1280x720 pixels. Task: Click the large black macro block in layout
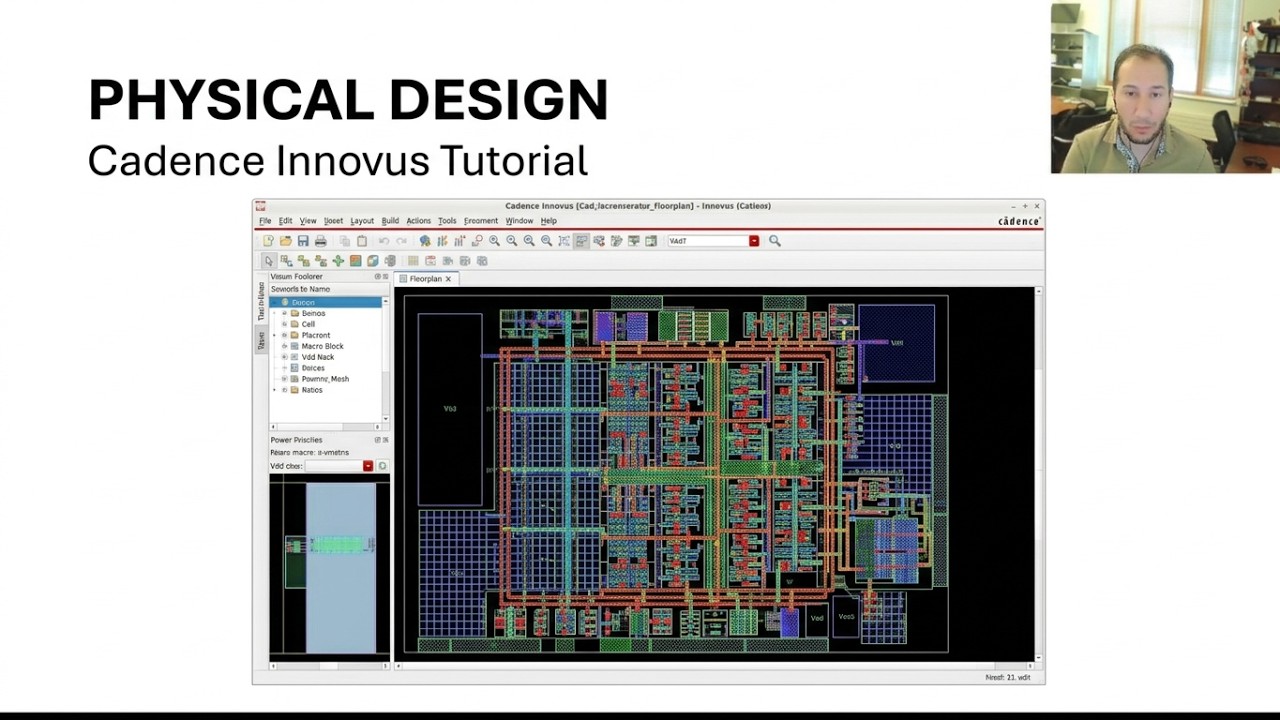(x=450, y=409)
